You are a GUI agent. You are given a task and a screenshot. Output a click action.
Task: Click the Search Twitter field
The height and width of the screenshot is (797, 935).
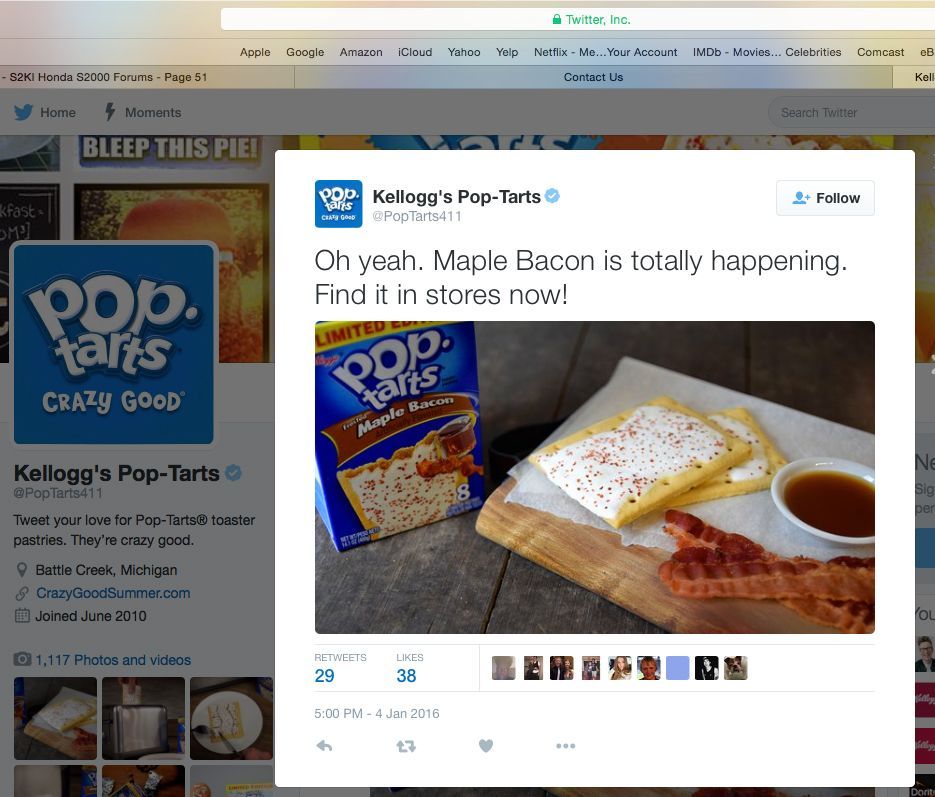(850, 113)
